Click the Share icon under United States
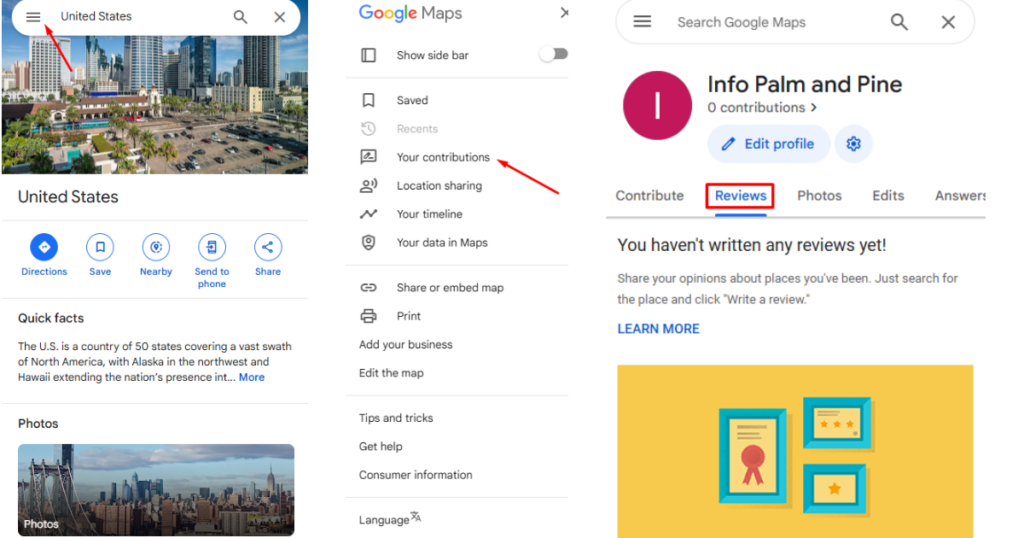The width and height of the screenshot is (1024, 538). (268, 247)
